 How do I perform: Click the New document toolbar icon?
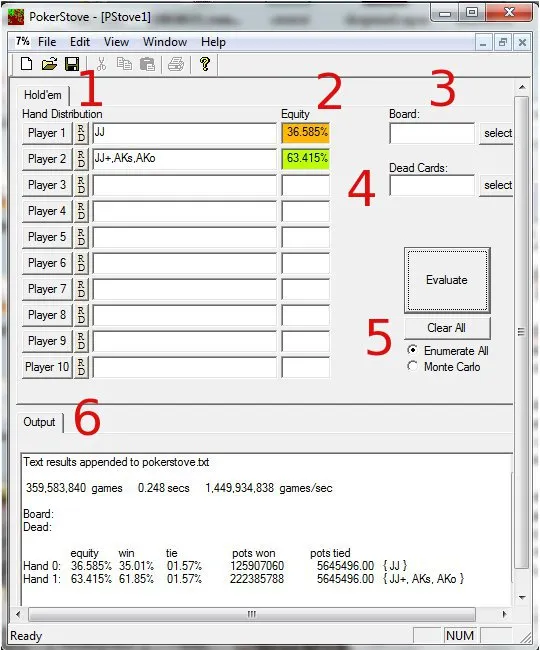(x=27, y=64)
